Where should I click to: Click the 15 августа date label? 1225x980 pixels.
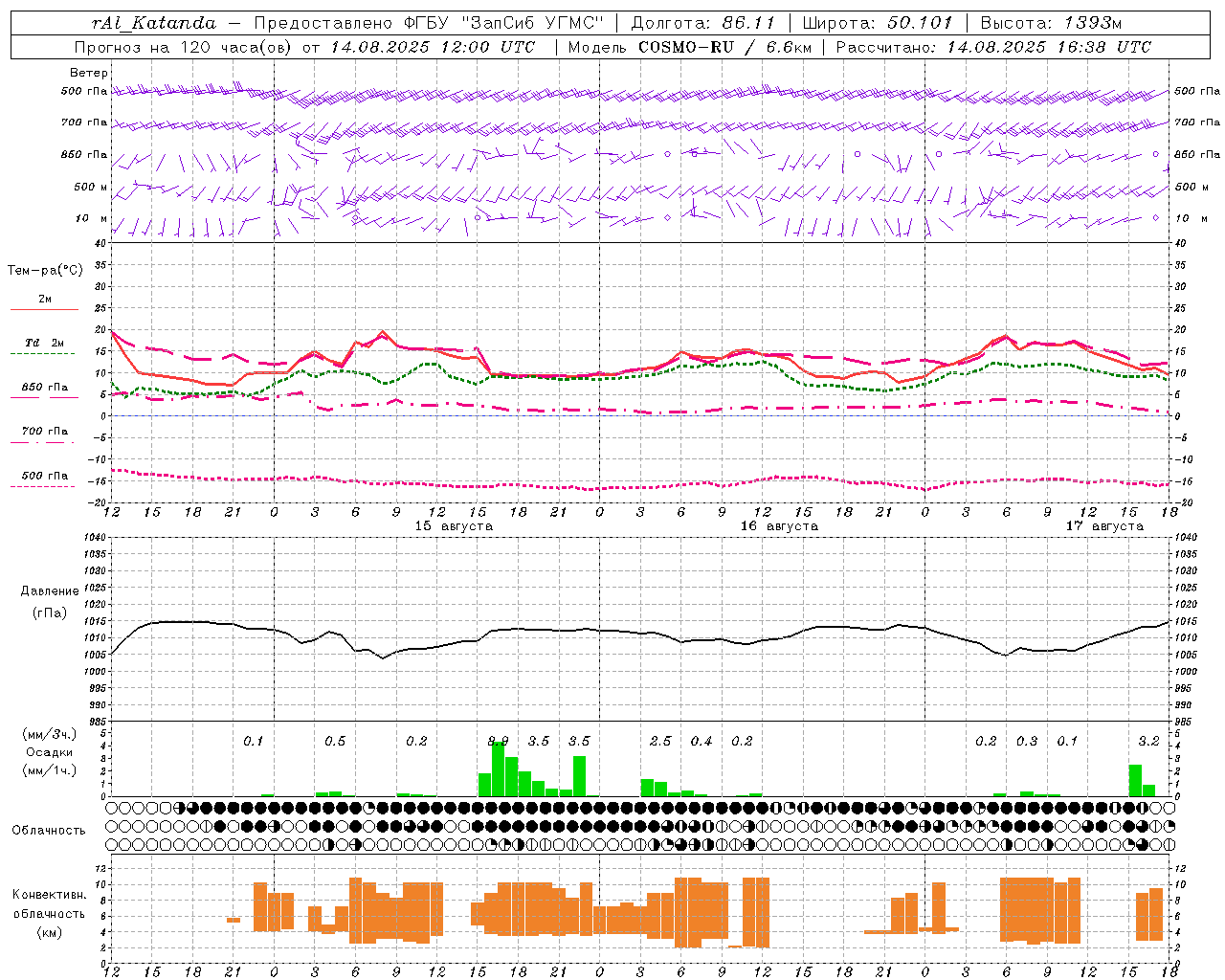click(x=454, y=526)
